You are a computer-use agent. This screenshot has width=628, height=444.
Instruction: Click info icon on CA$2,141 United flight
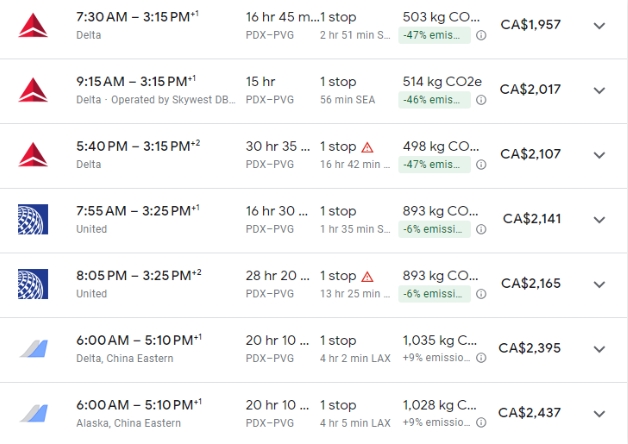point(481,229)
